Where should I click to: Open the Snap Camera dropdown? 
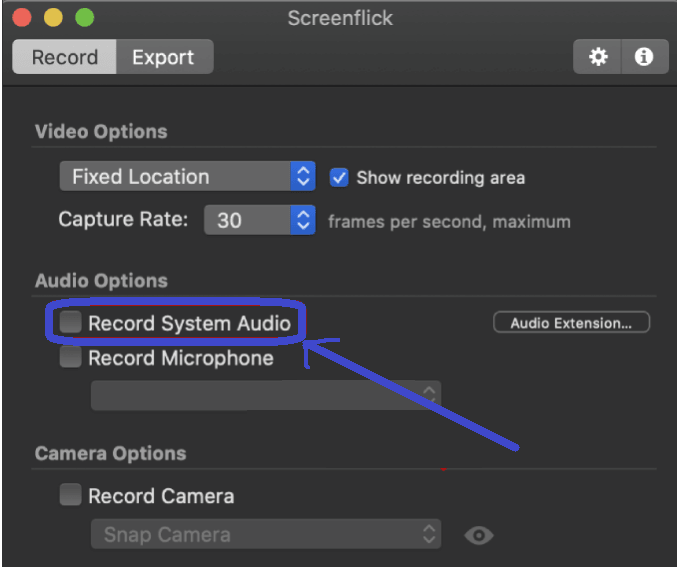point(265,535)
